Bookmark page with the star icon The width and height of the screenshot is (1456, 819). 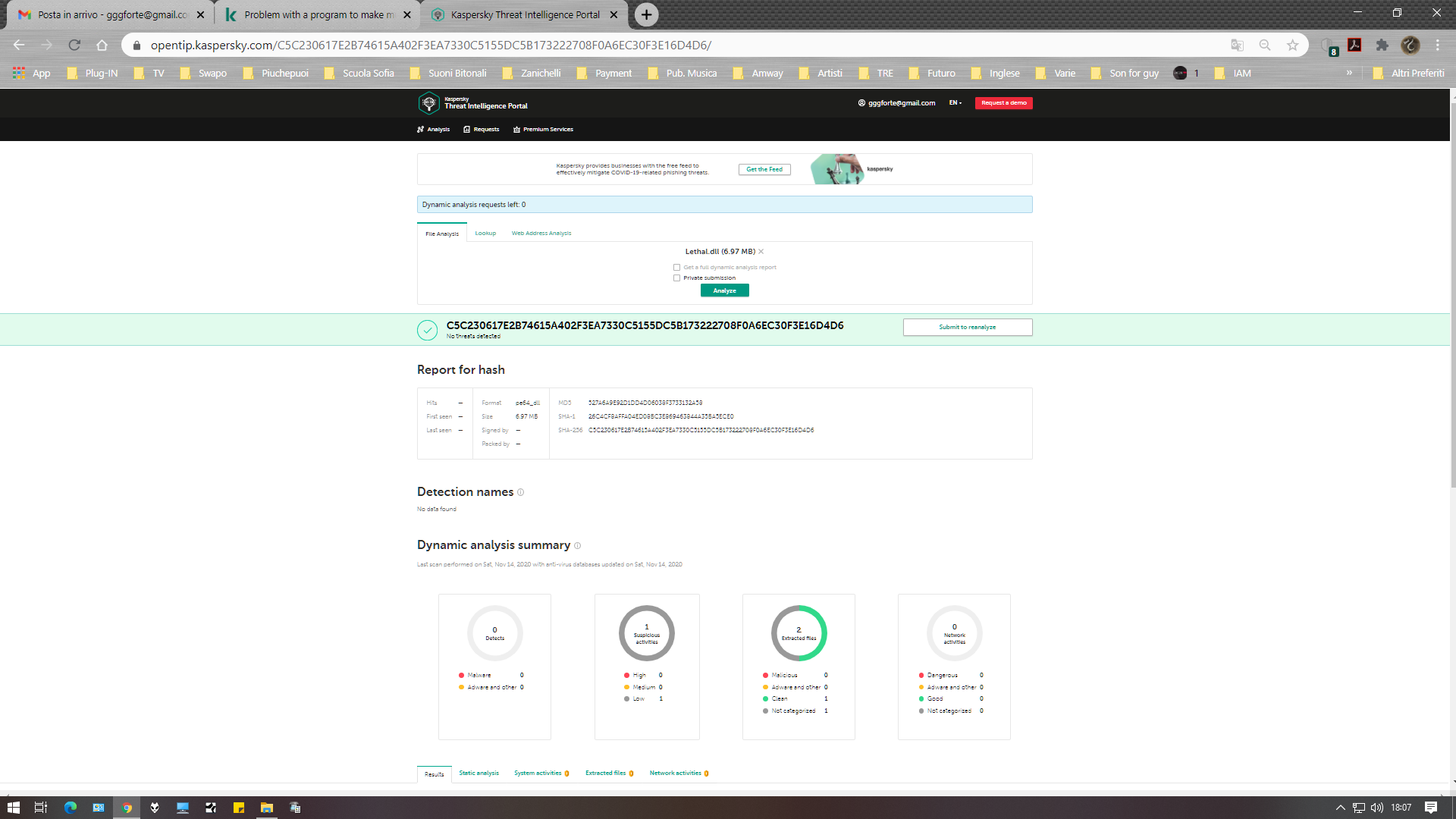[1292, 45]
